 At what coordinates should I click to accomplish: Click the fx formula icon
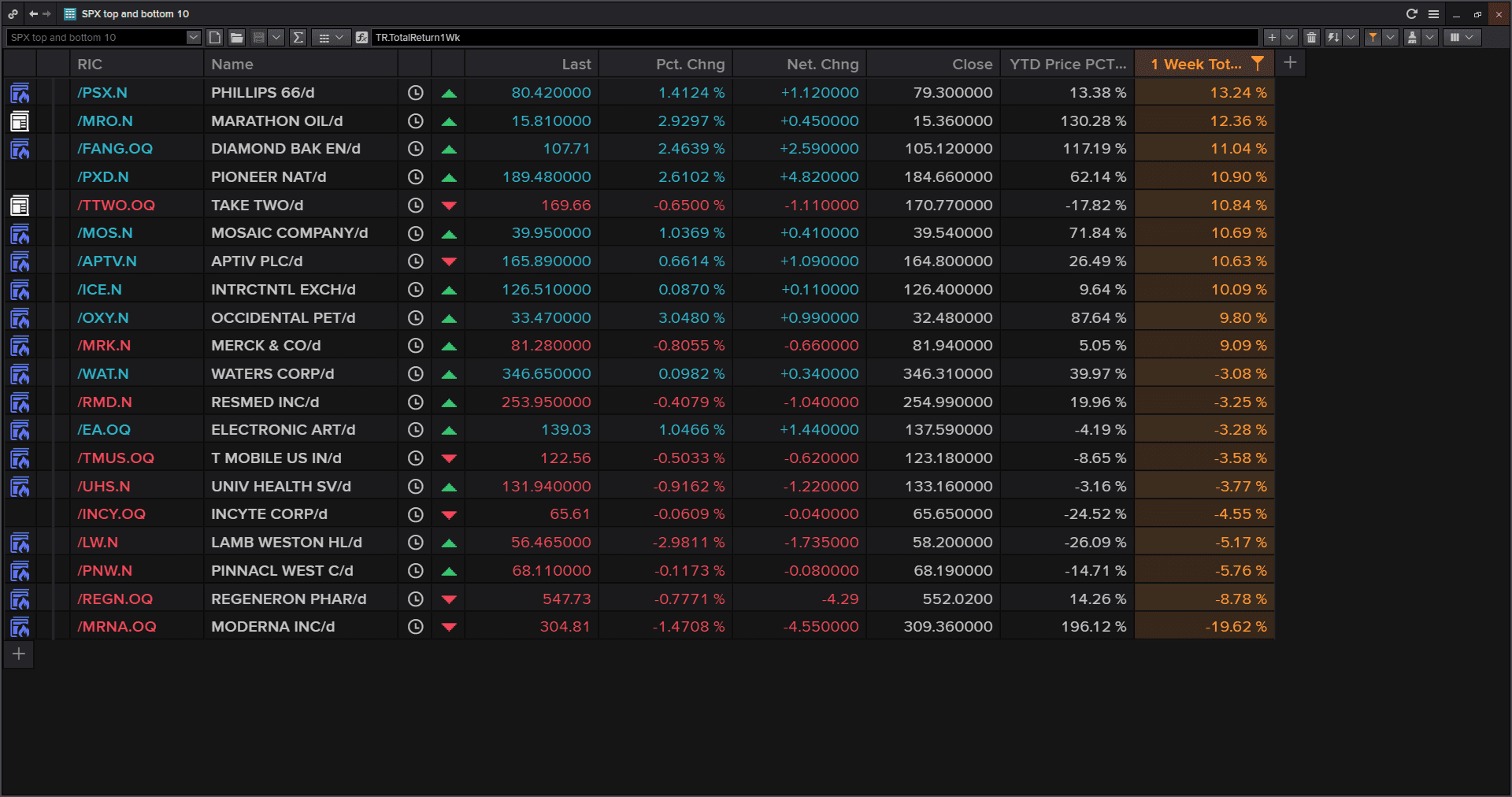[361, 37]
